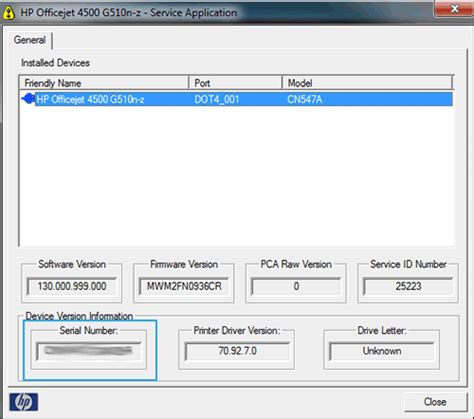474x419 pixels.
Task: Click the HP logo icon
Action: coord(24,402)
